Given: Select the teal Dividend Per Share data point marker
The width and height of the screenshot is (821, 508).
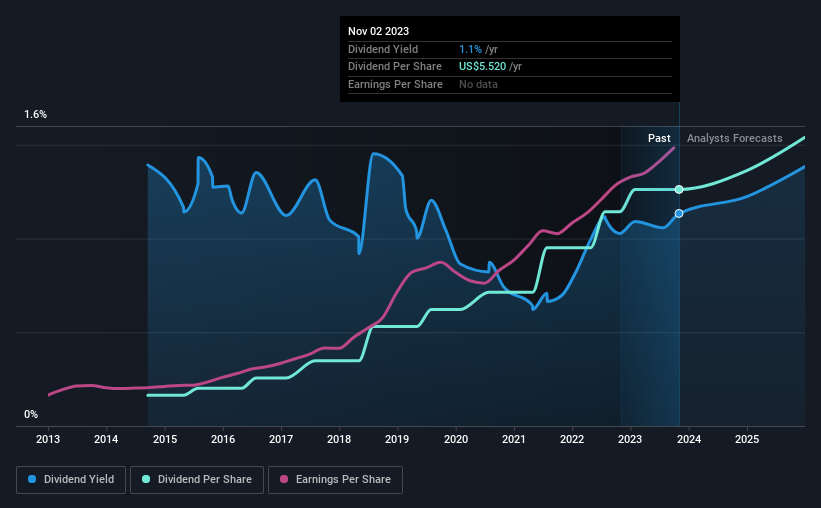Looking at the screenshot, I should 679,190.
